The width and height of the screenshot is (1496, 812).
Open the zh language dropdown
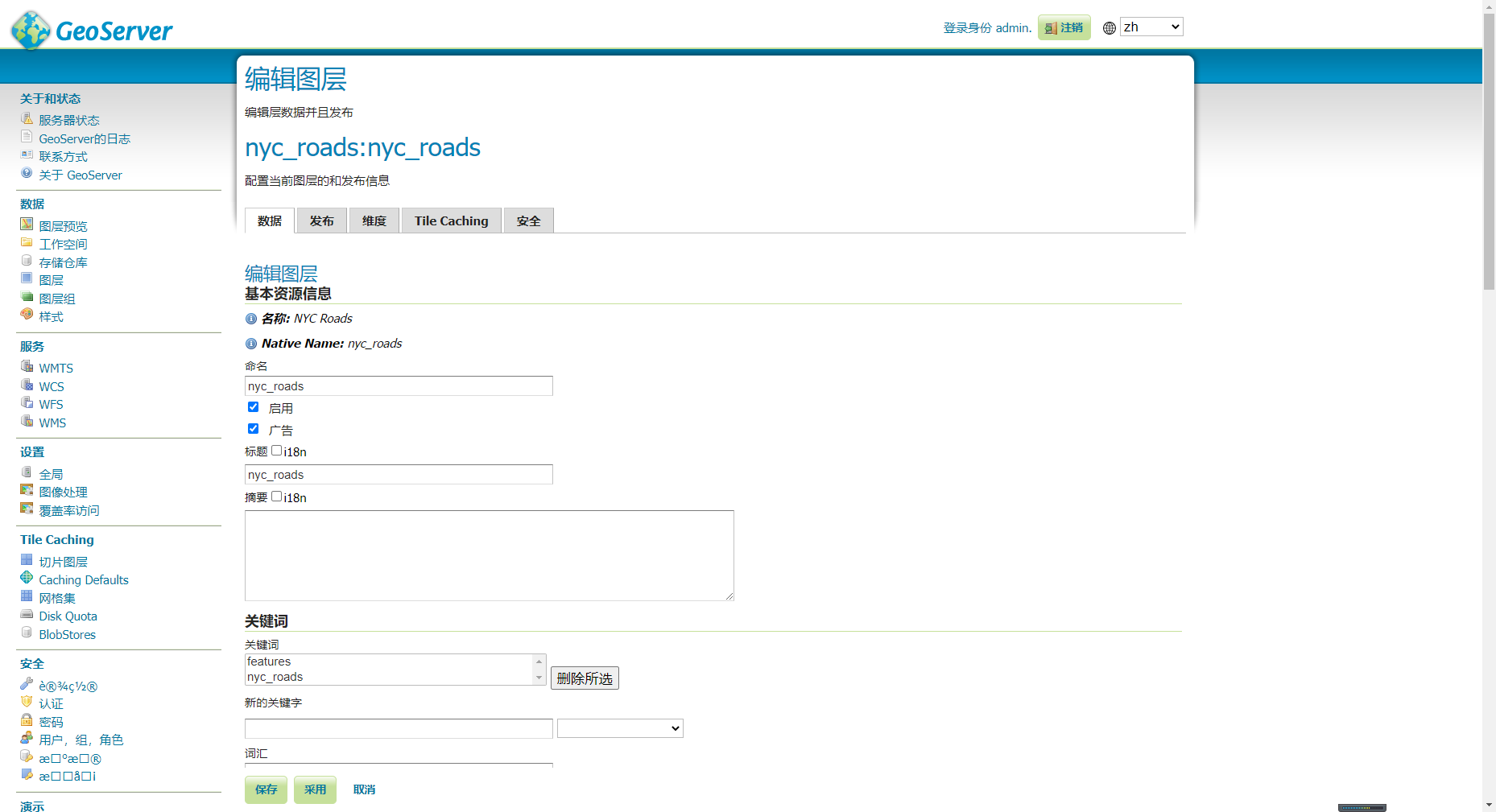pos(1151,27)
